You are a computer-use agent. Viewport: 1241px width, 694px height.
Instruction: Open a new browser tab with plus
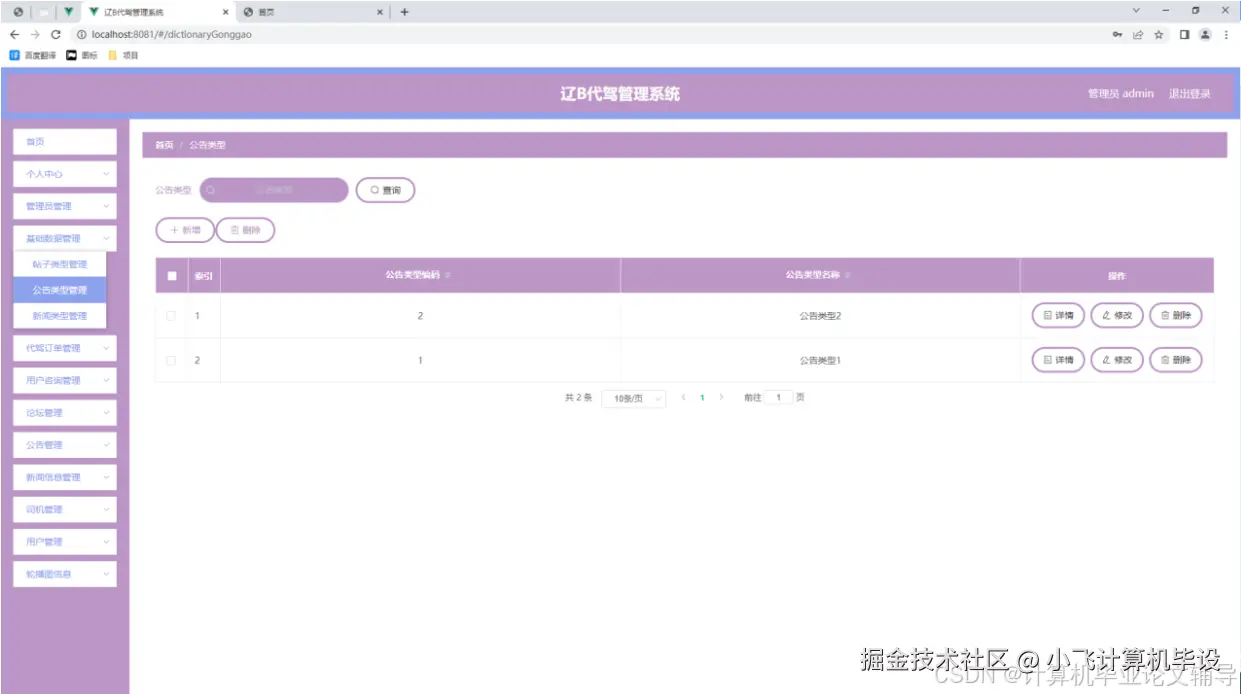coord(404,12)
